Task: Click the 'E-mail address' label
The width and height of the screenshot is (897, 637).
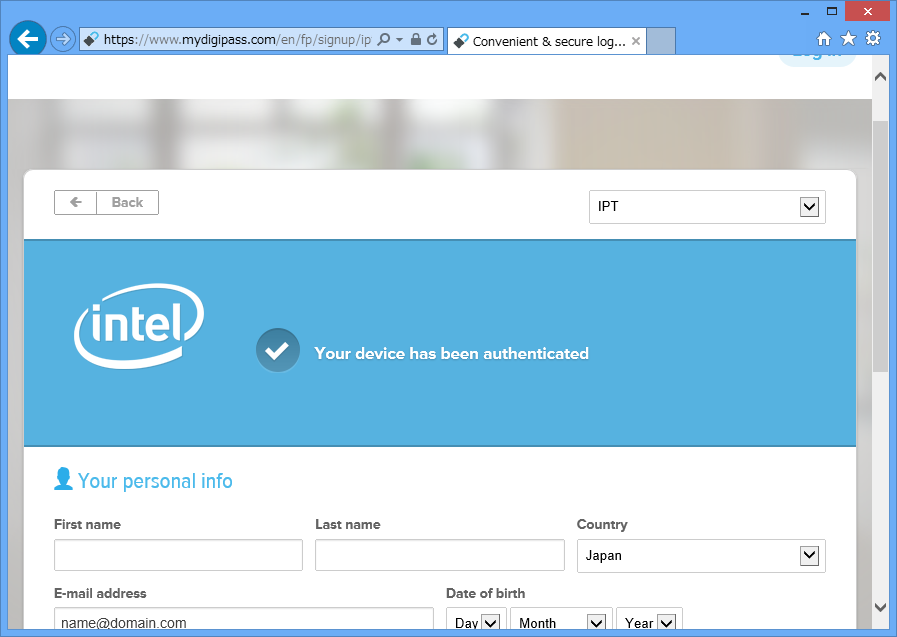Action: point(100,593)
